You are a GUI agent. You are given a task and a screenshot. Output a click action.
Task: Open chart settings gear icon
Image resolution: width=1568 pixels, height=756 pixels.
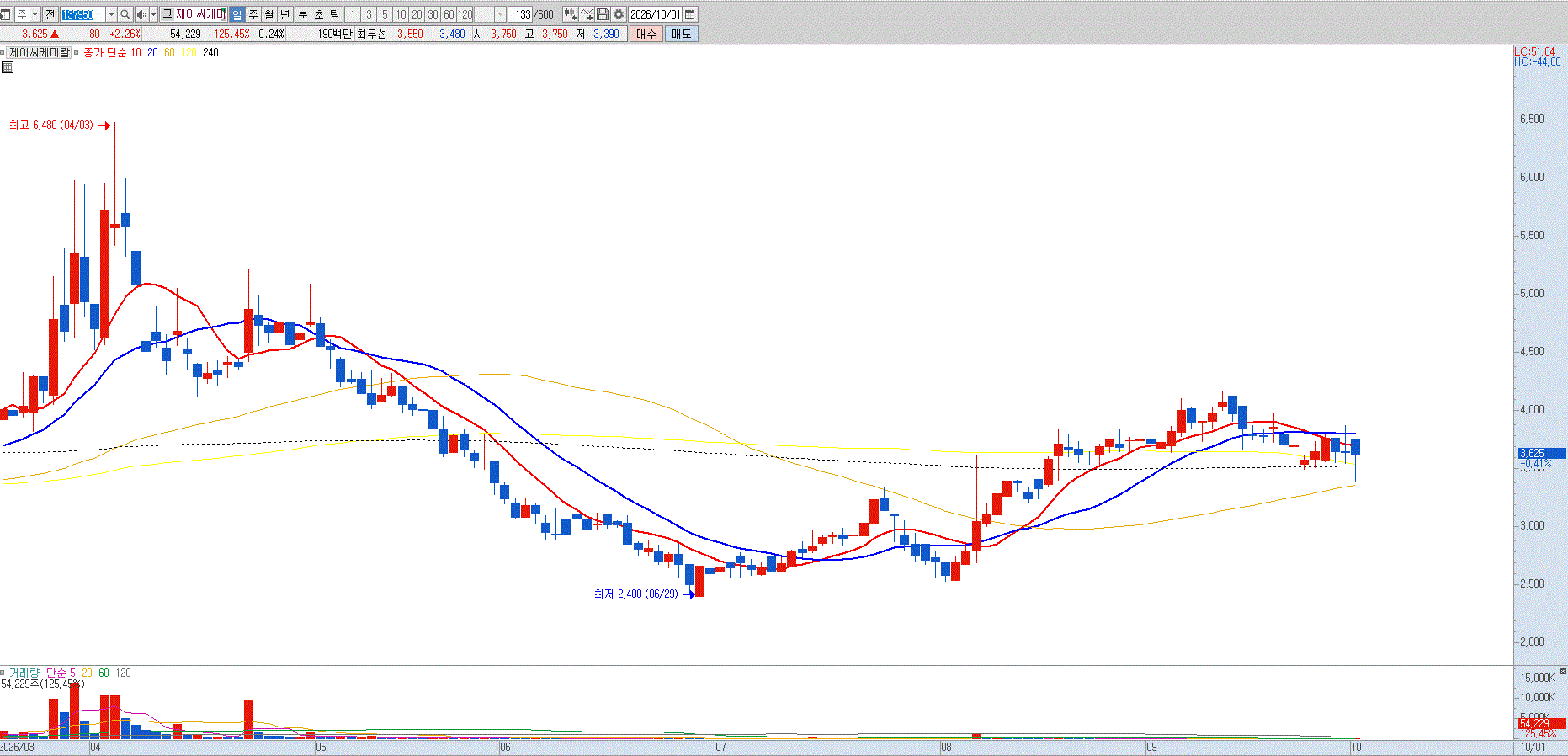point(619,14)
